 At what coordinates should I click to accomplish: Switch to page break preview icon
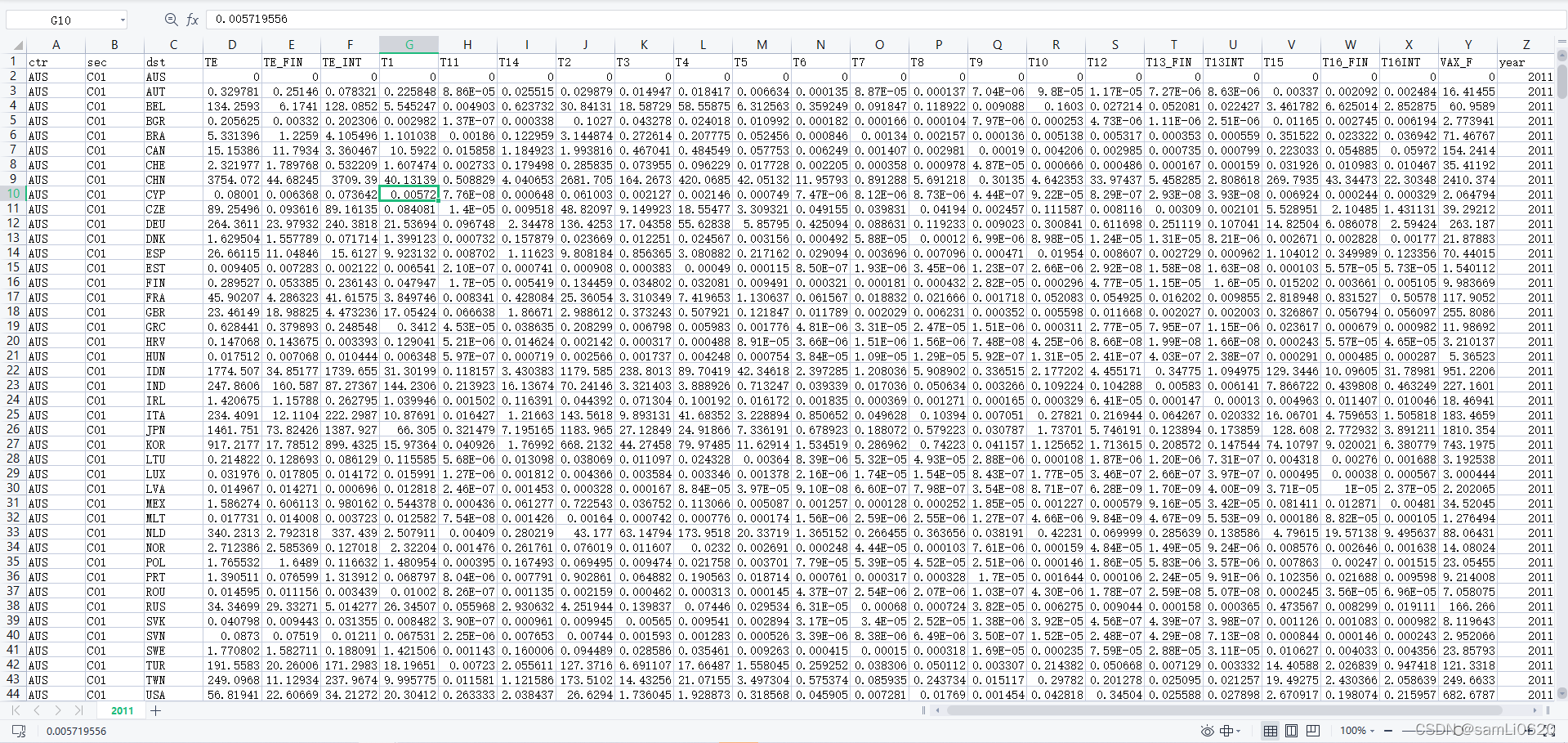tap(1313, 731)
